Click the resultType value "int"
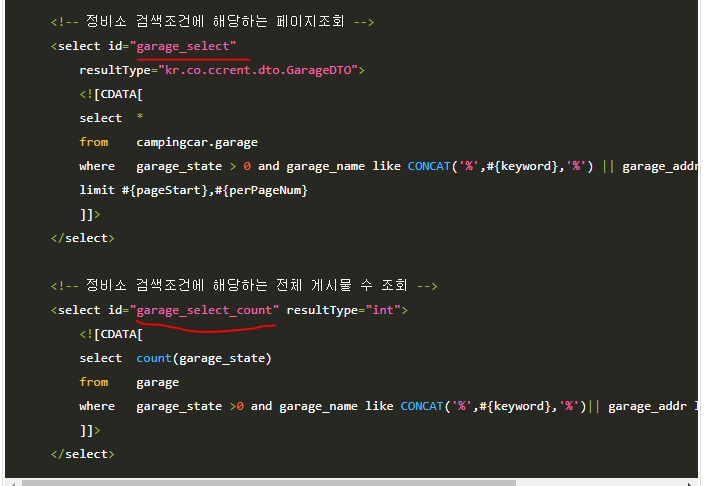 (x=383, y=310)
